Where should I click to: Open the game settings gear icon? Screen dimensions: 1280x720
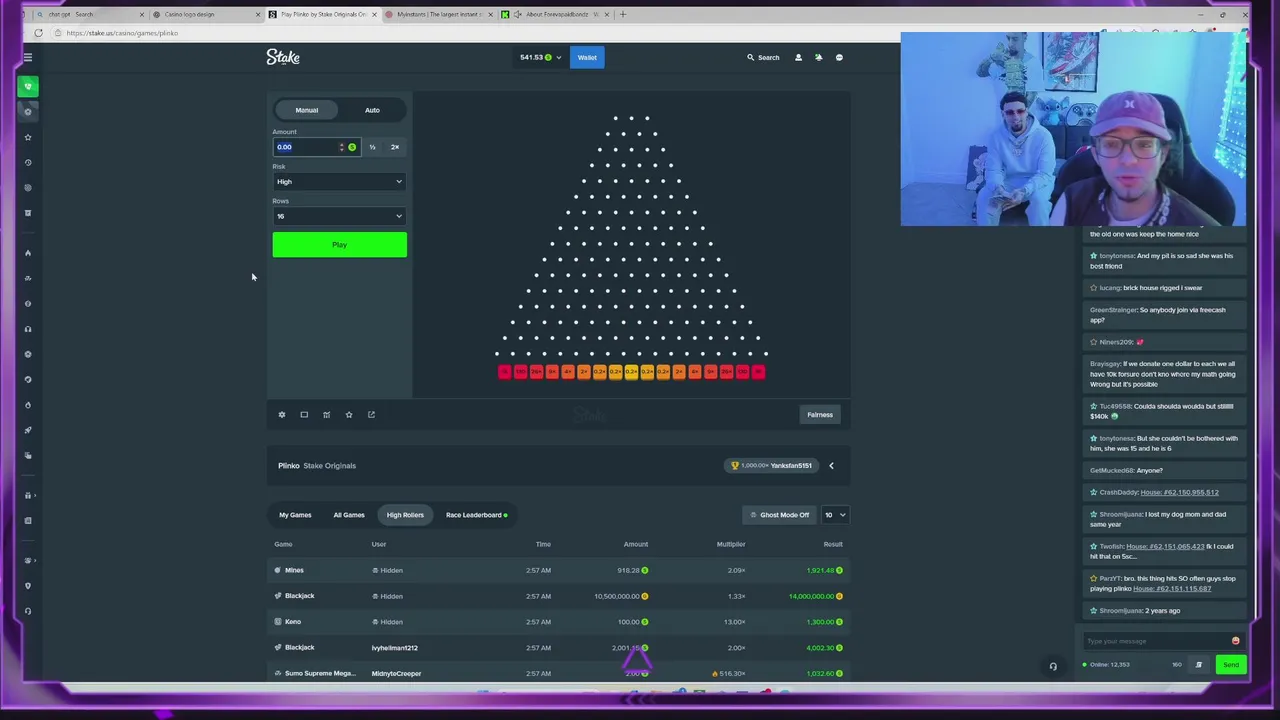click(x=282, y=414)
